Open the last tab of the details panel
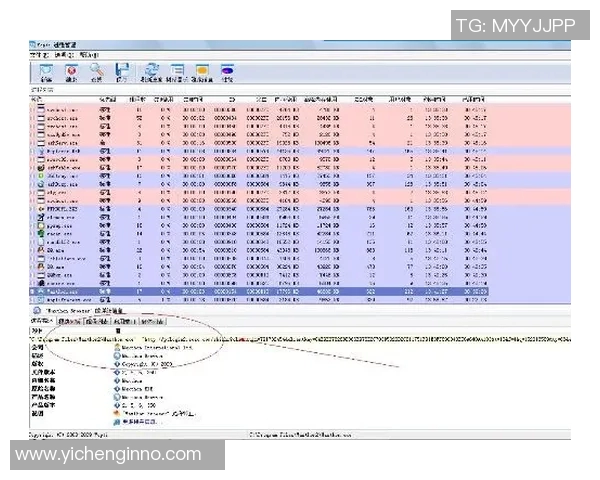600x480 pixels. 153,321
